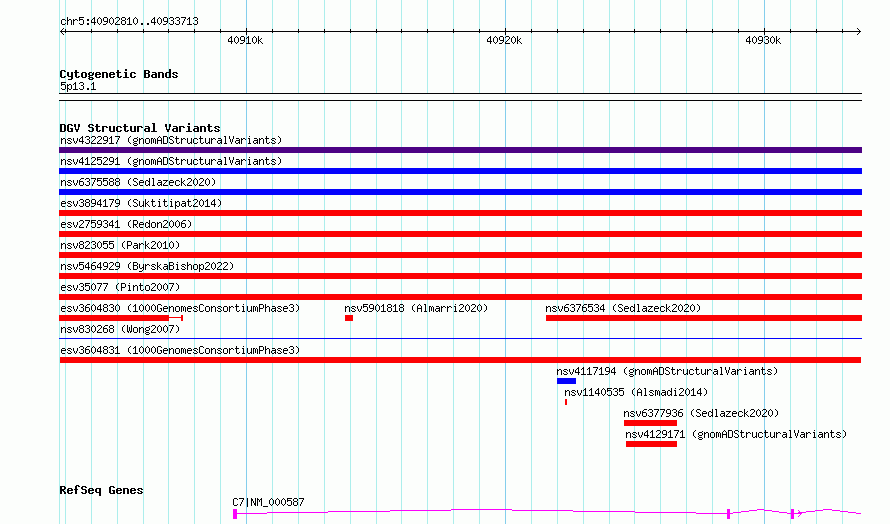Screen dimensions: 890x524
Task: Click the first magenta exon of C7 gene
Action: click(235, 514)
